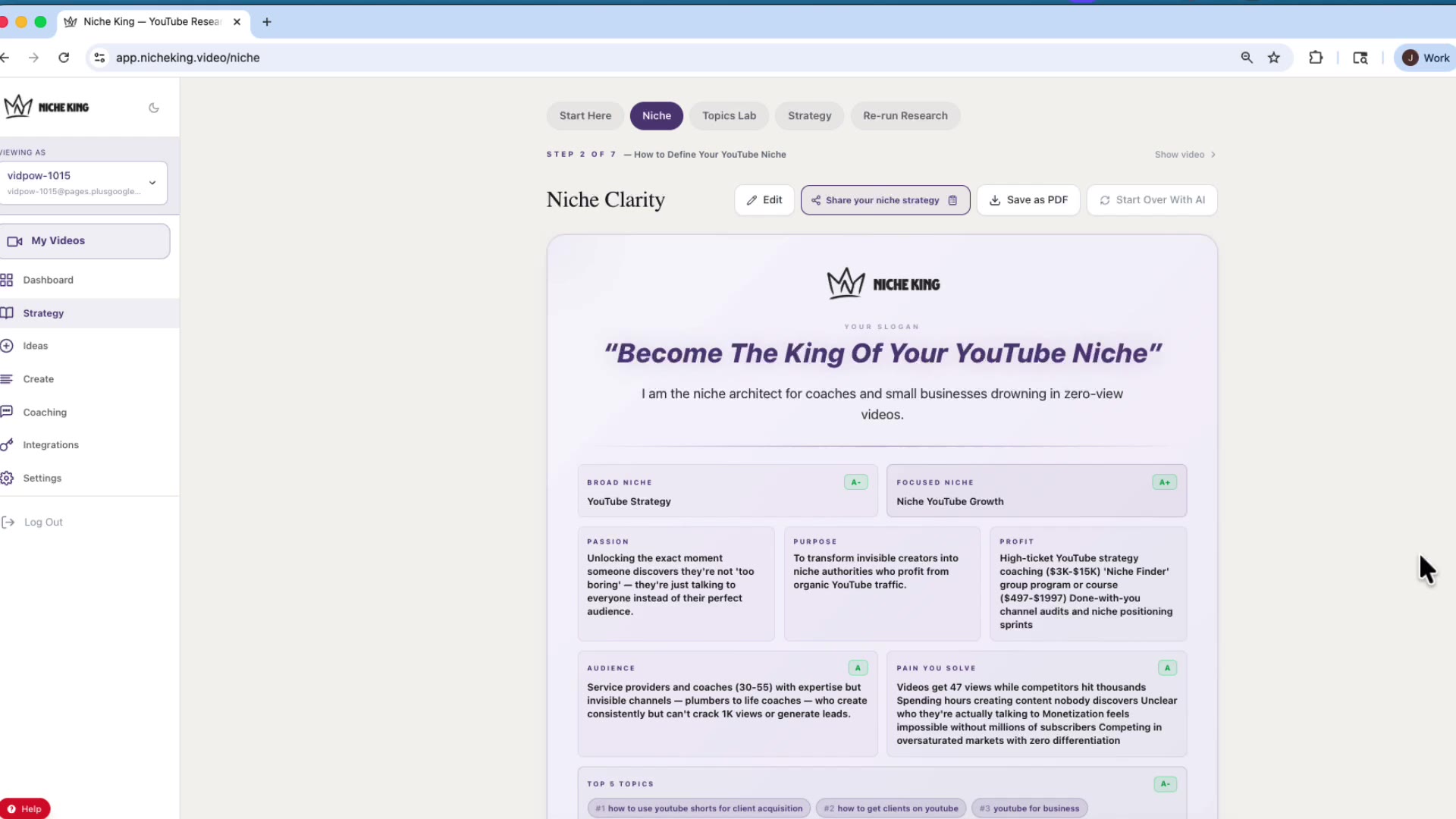
Task: Select the Niche tab
Action: point(656,116)
